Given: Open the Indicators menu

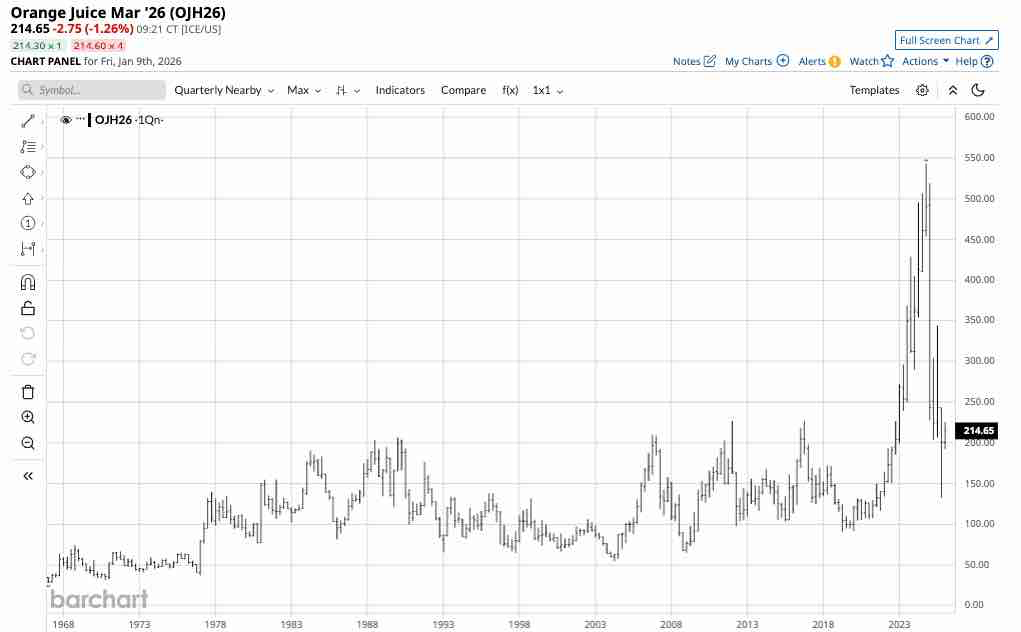Looking at the screenshot, I should [400, 90].
